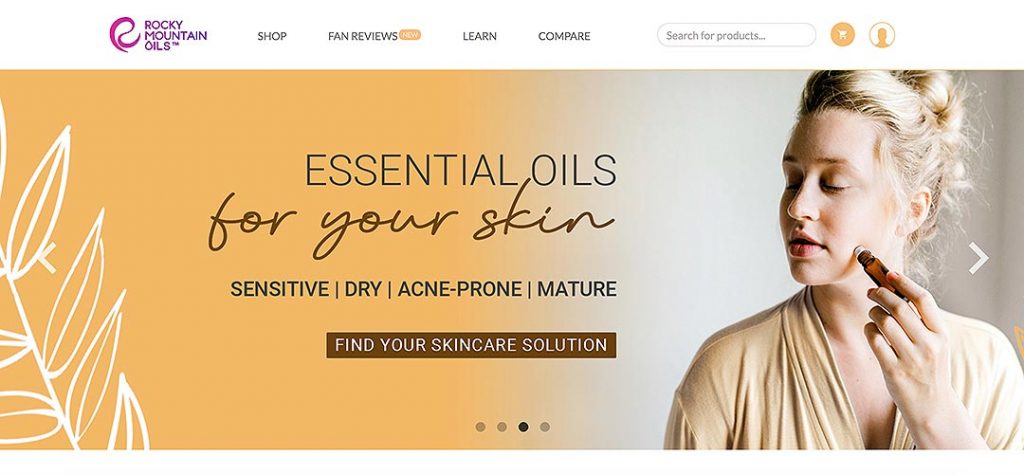Click the NEW badge beside Fan Reviews

point(409,35)
